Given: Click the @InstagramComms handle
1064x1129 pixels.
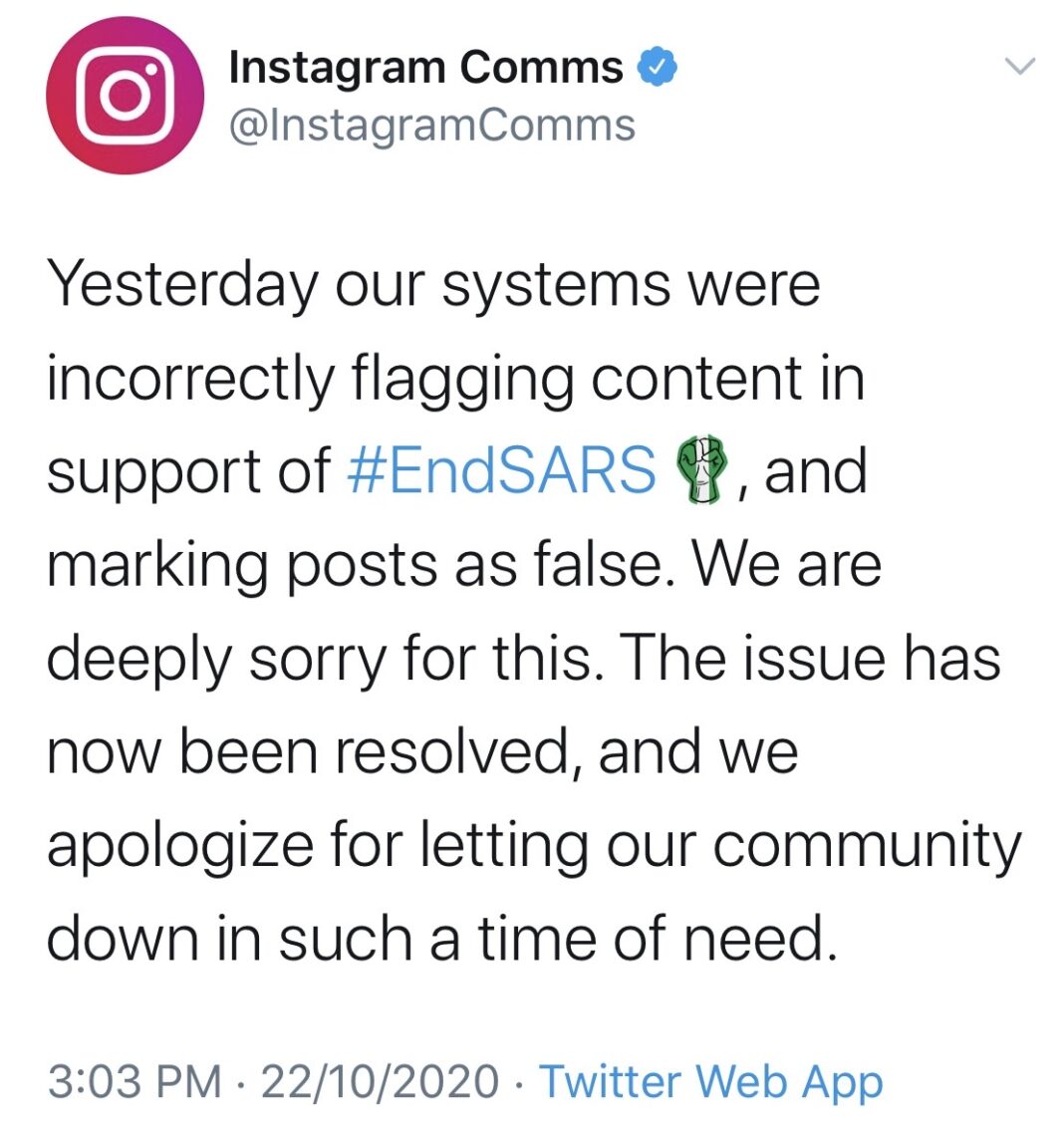Looking at the screenshot, I should tap(432, 126).
